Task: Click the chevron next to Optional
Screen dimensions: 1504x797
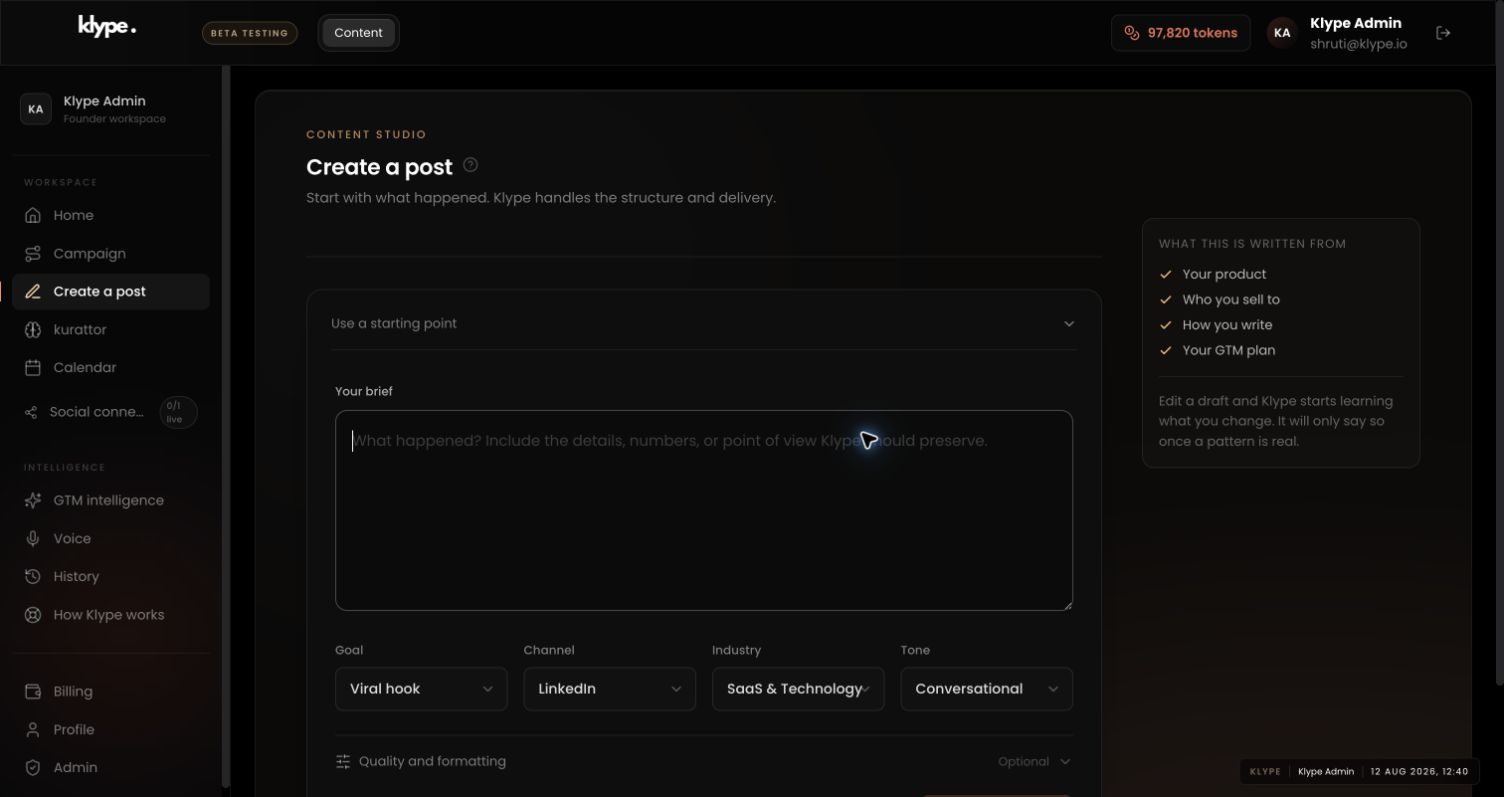Action: [1065, 761]
